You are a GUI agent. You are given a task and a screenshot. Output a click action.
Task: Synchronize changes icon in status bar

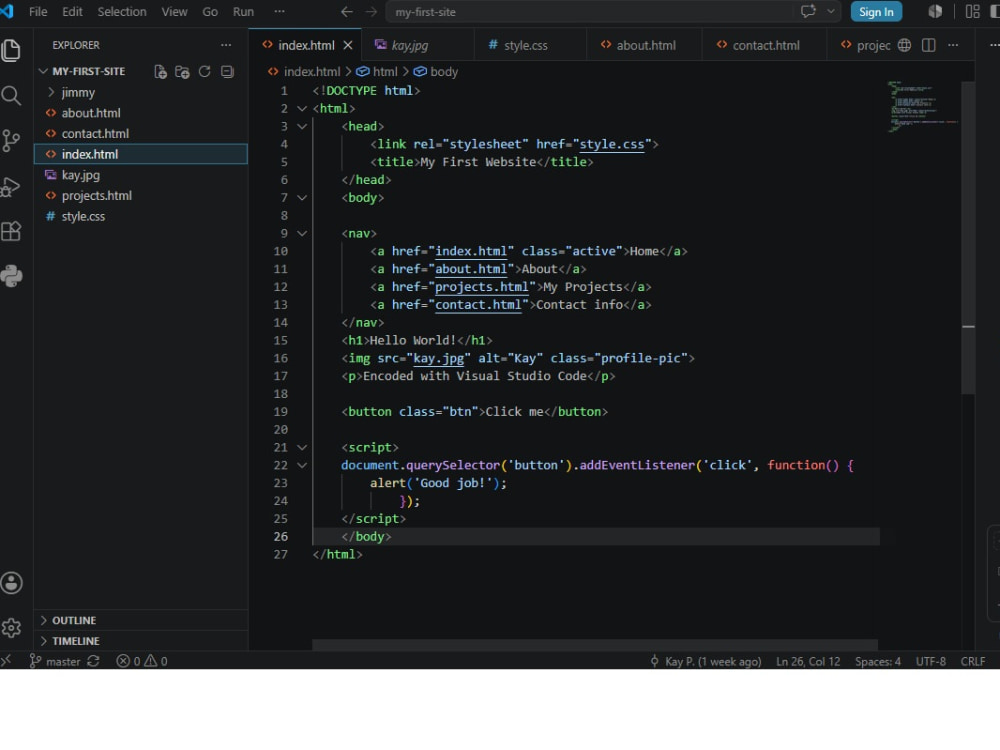click(x=94, y=661)
